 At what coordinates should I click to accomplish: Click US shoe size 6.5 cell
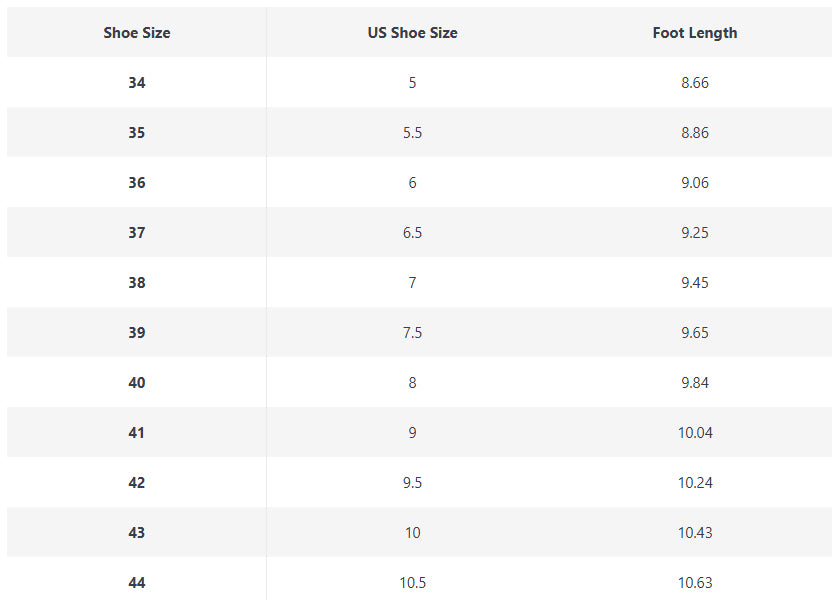click(412, 233)
